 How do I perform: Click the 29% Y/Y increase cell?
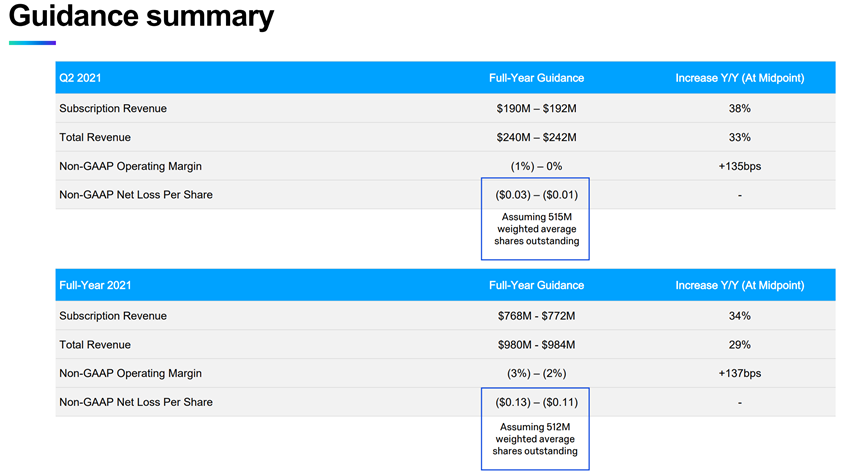pyautogui.click(x=739, y=345)
